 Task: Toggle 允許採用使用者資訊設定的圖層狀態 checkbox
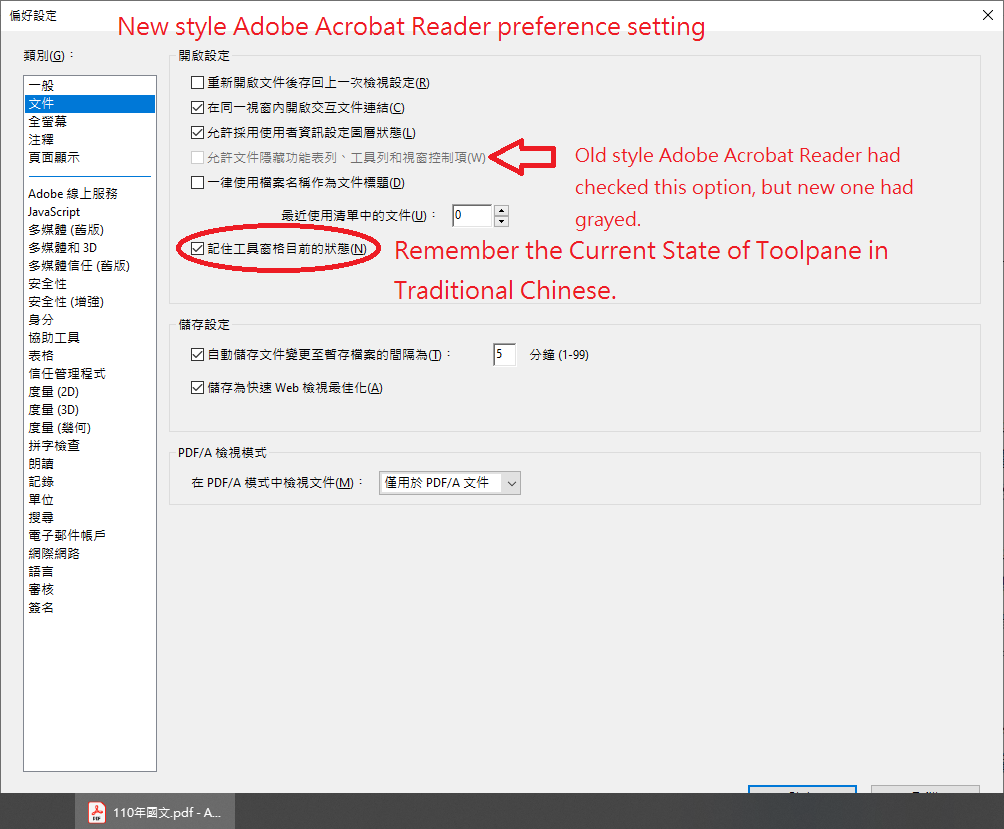[x=197, y=131]
